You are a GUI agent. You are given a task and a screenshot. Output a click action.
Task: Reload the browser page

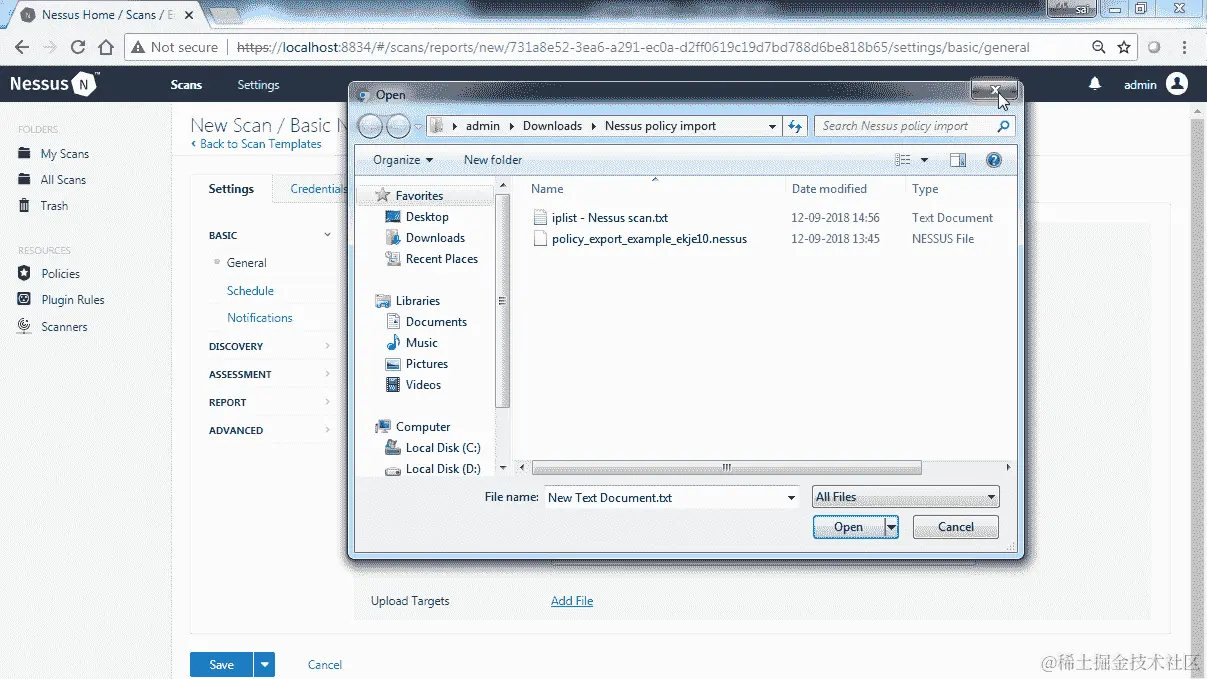pos(78,47)
